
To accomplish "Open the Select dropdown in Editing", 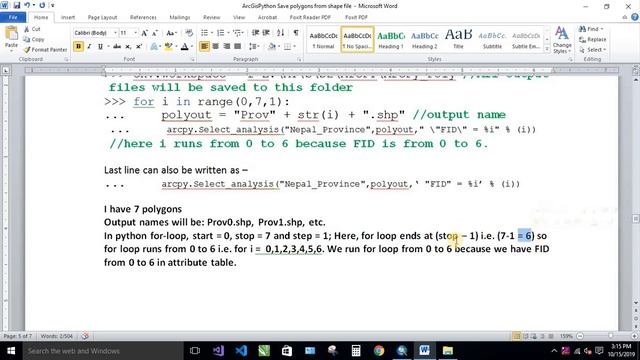I will click(x=593, y=50).
